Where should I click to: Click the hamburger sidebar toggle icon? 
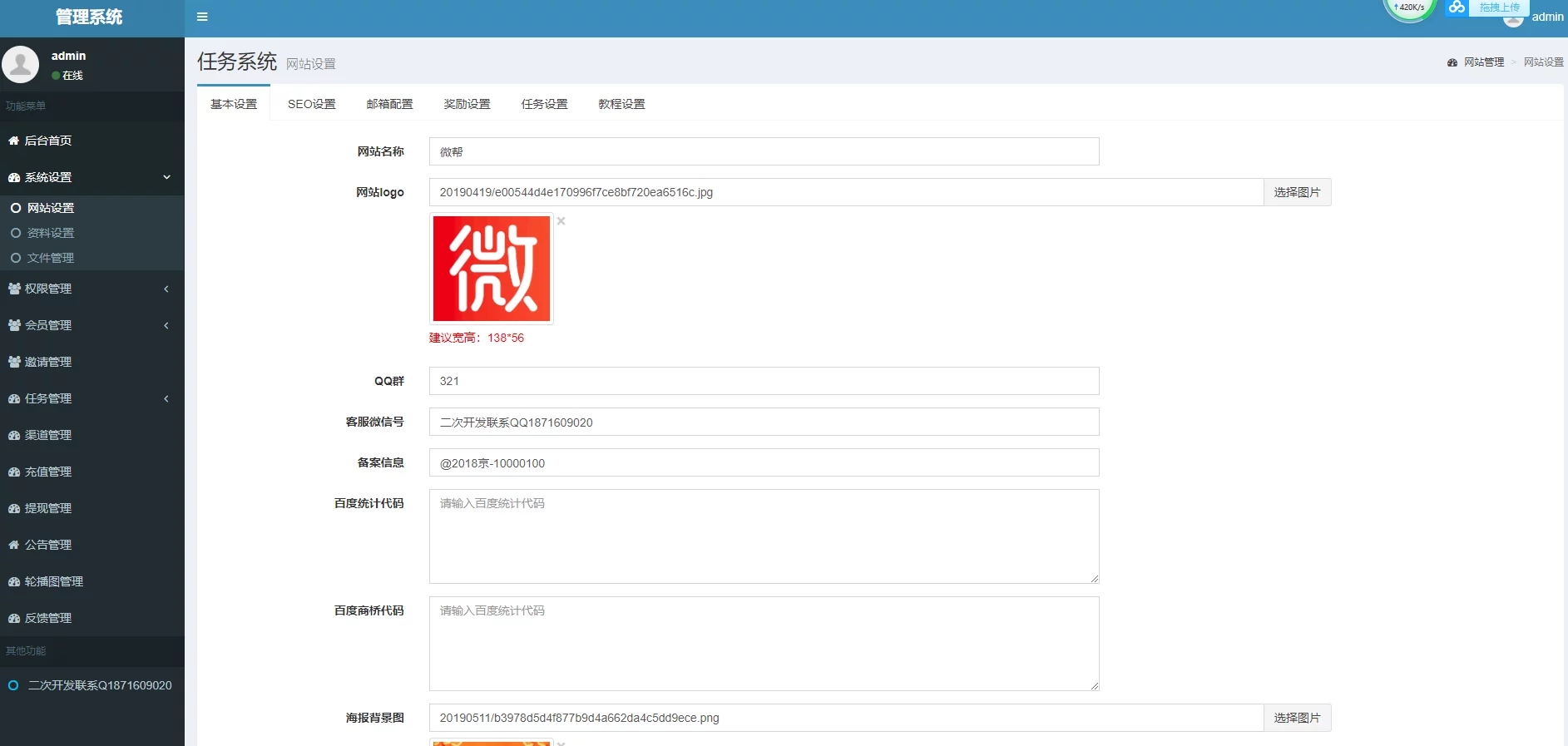(x=202, y=17)
